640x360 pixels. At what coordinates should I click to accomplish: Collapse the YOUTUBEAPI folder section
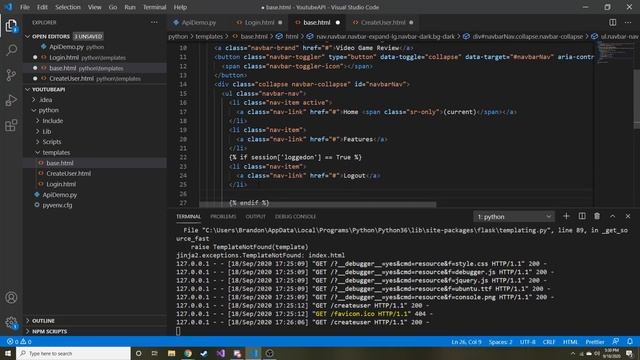[x=27, y=89]
